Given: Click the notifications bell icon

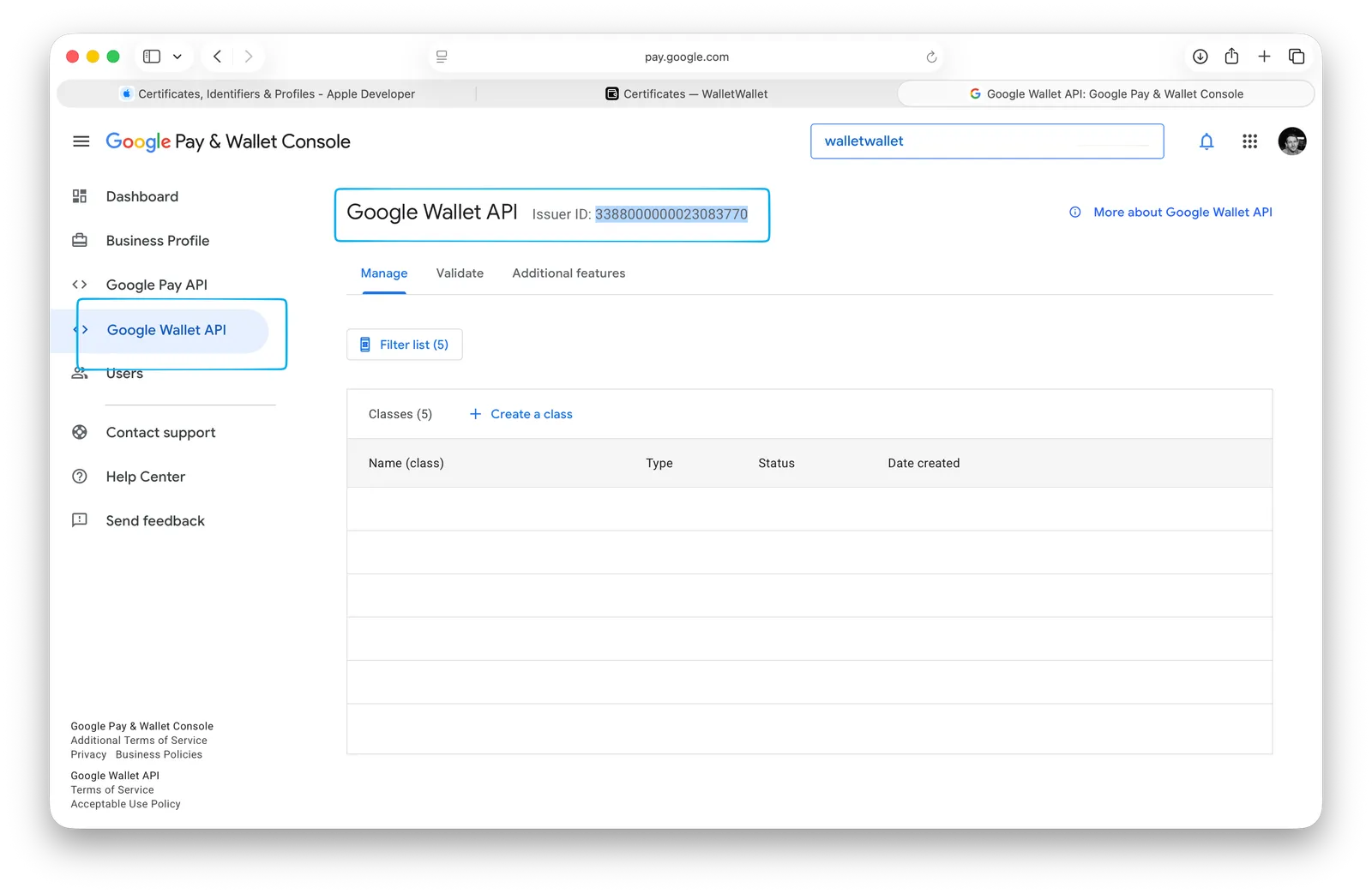Looking at the screenshot, I should [1207, 141].
